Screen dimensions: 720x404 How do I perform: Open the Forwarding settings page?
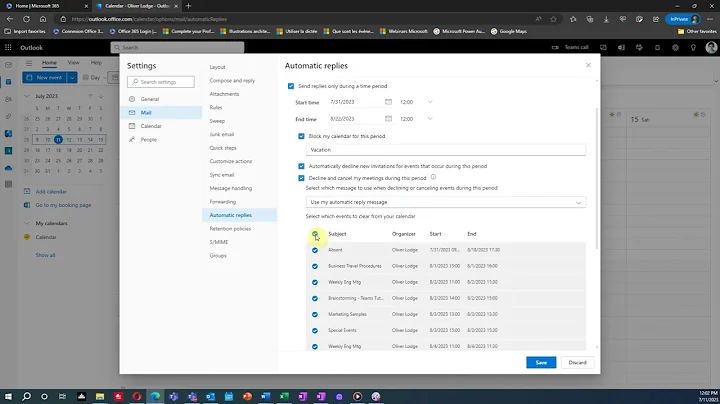(x=223, y=202)
